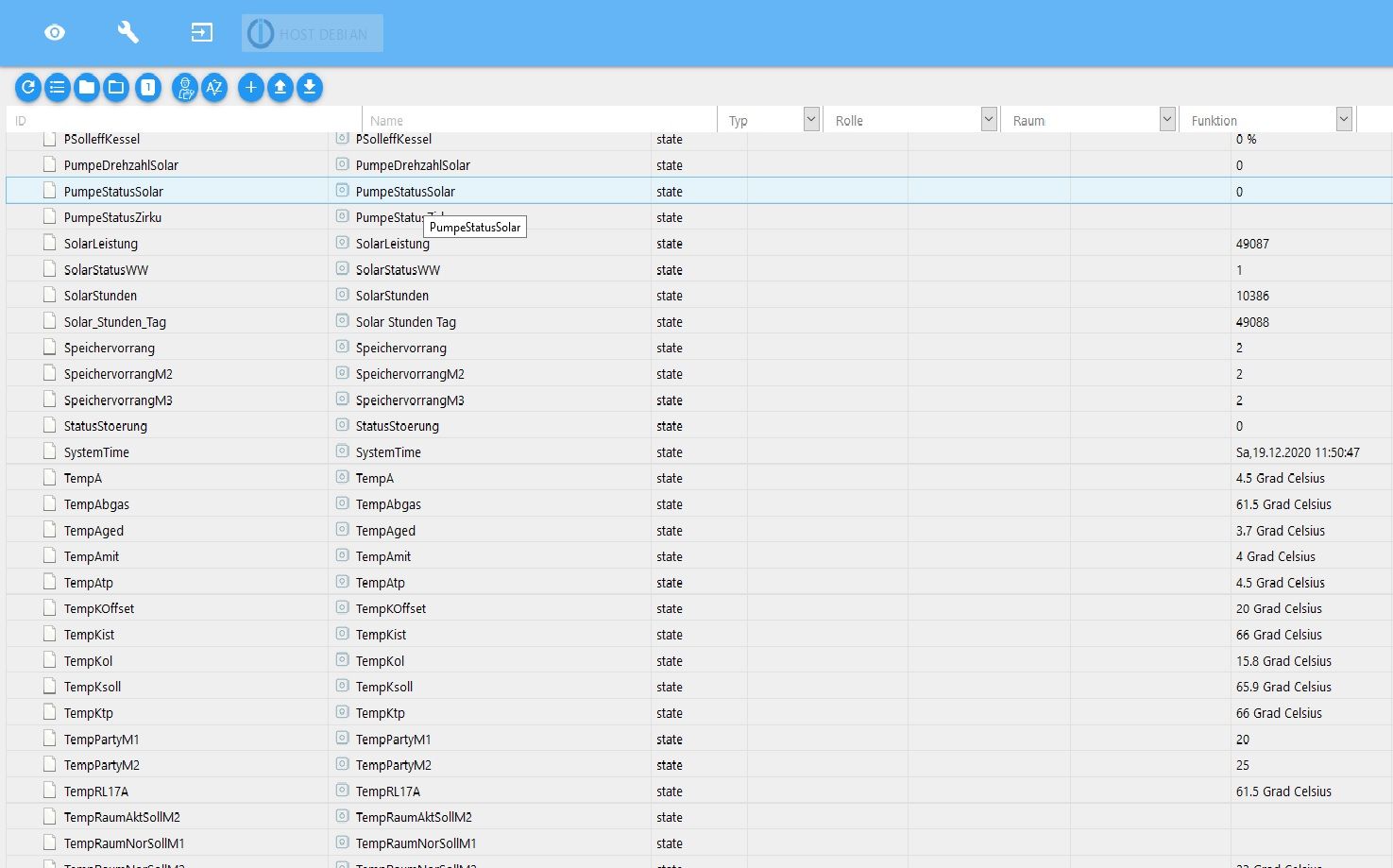
Task: Enable expert mode with the person icon
Action: pyautogui.click(x=185, y=88)
